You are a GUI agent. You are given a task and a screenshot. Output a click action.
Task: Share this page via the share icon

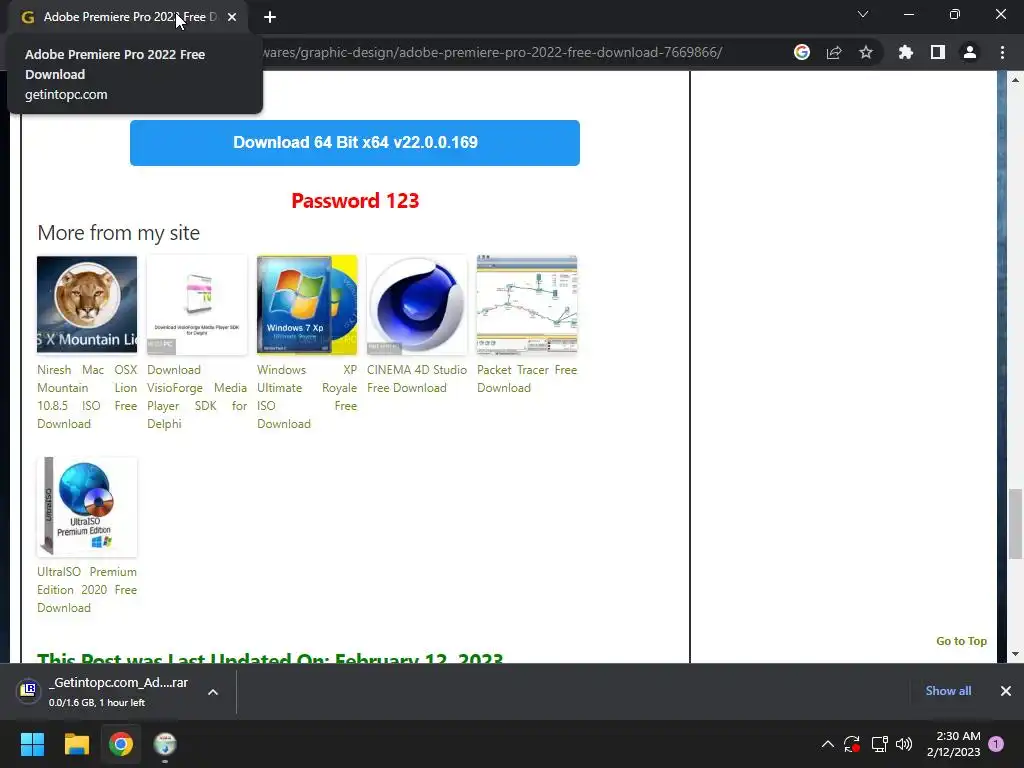[x=834, y=52]
